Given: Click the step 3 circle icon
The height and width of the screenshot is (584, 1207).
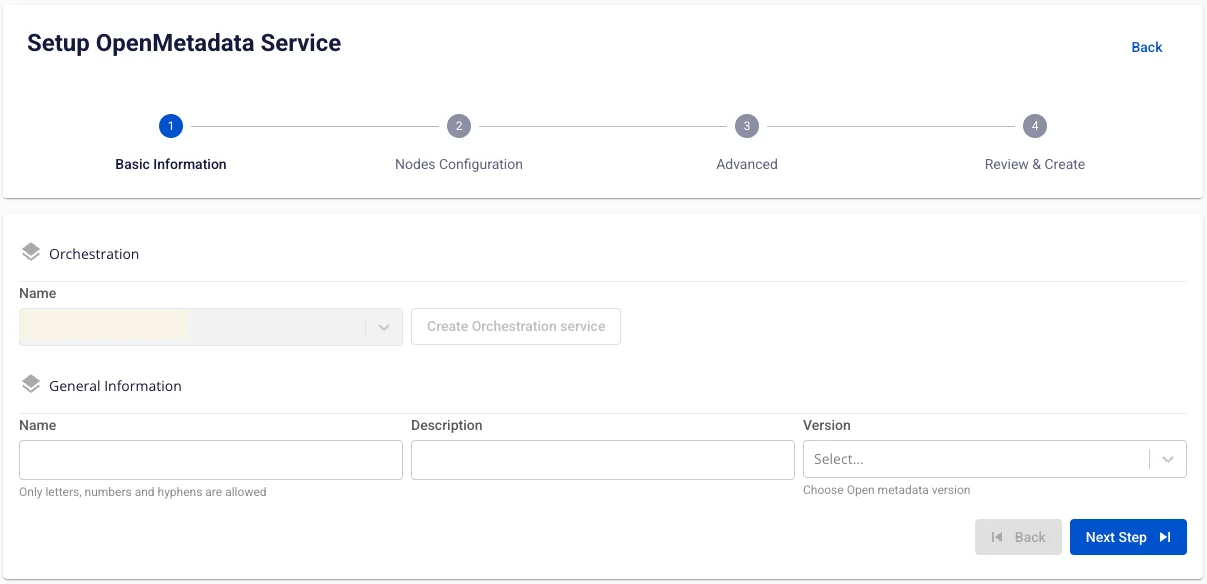Looking at the screenshot, I should [x=747, y=126].
